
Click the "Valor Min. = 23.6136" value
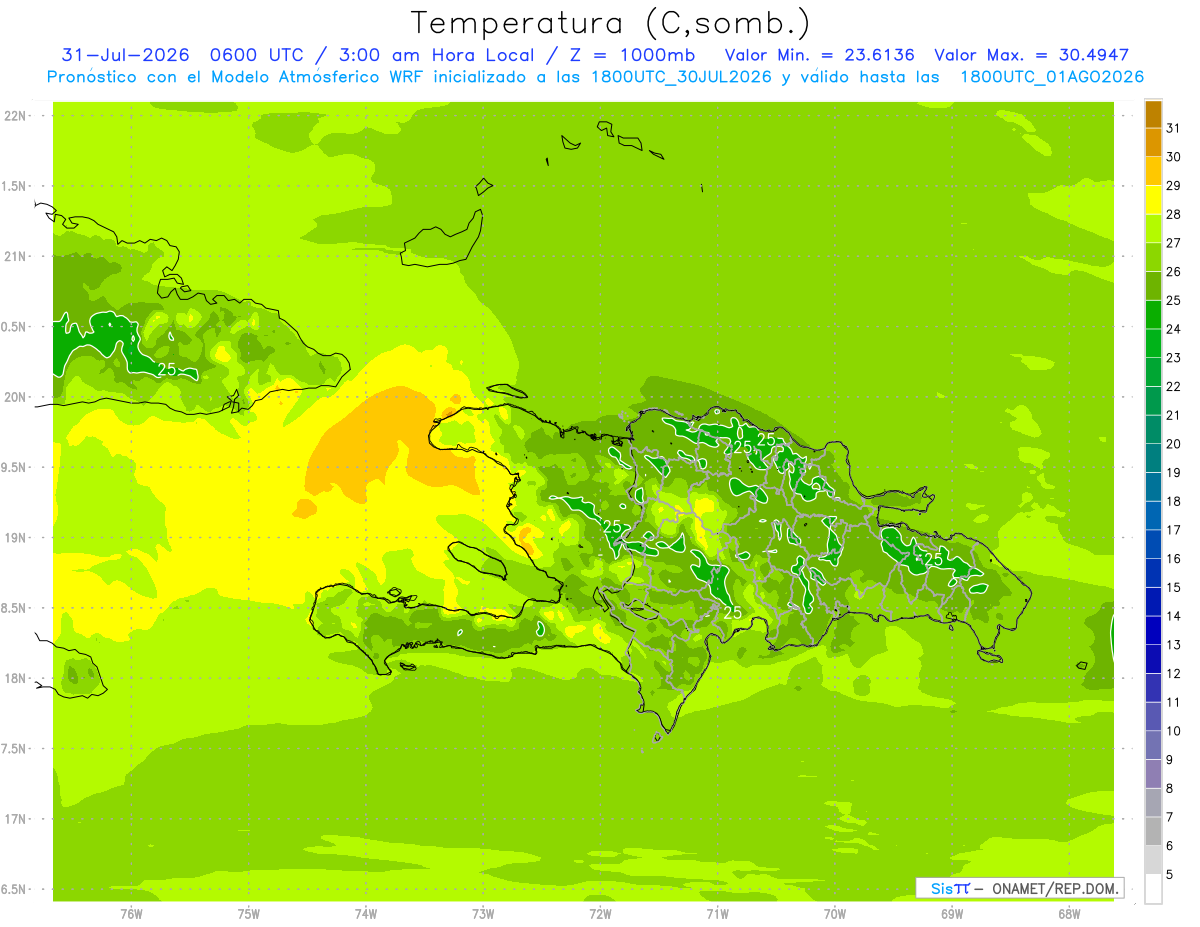pyautogui.click(x=819, y=55)
